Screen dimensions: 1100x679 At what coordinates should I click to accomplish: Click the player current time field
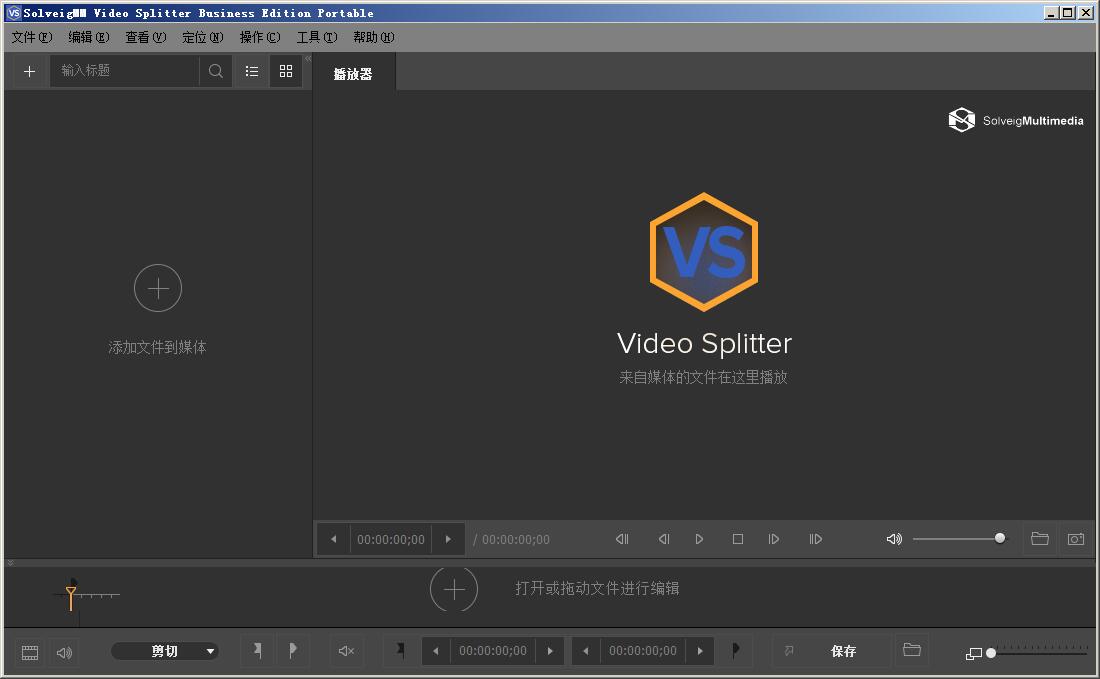[391, 539]
